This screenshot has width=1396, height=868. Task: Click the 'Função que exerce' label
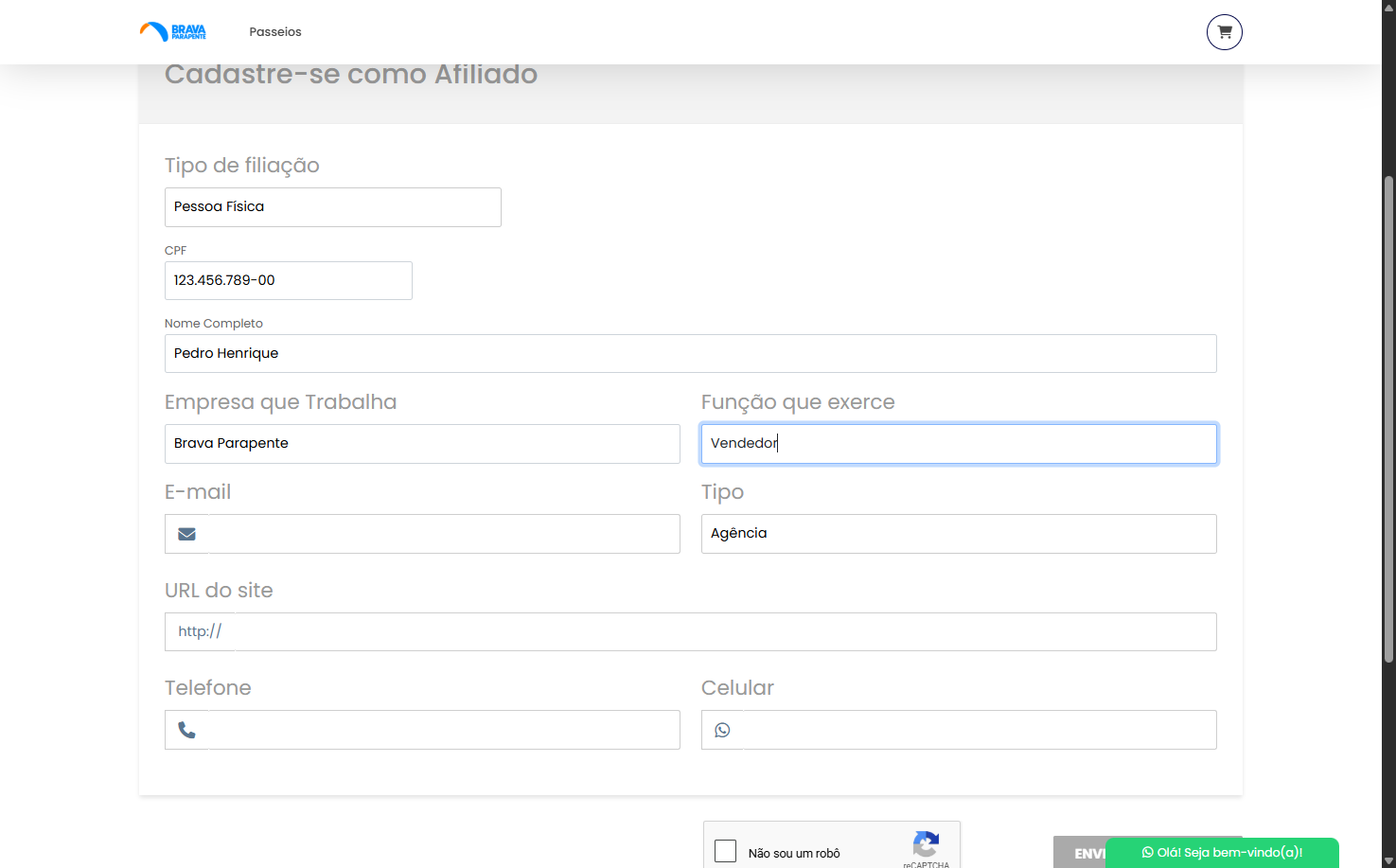(798, 402)
